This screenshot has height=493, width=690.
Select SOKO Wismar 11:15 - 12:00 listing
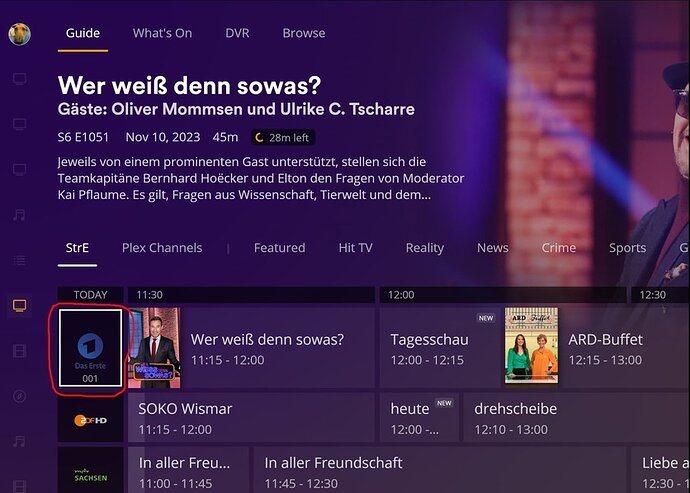click(x=251, y=418)
